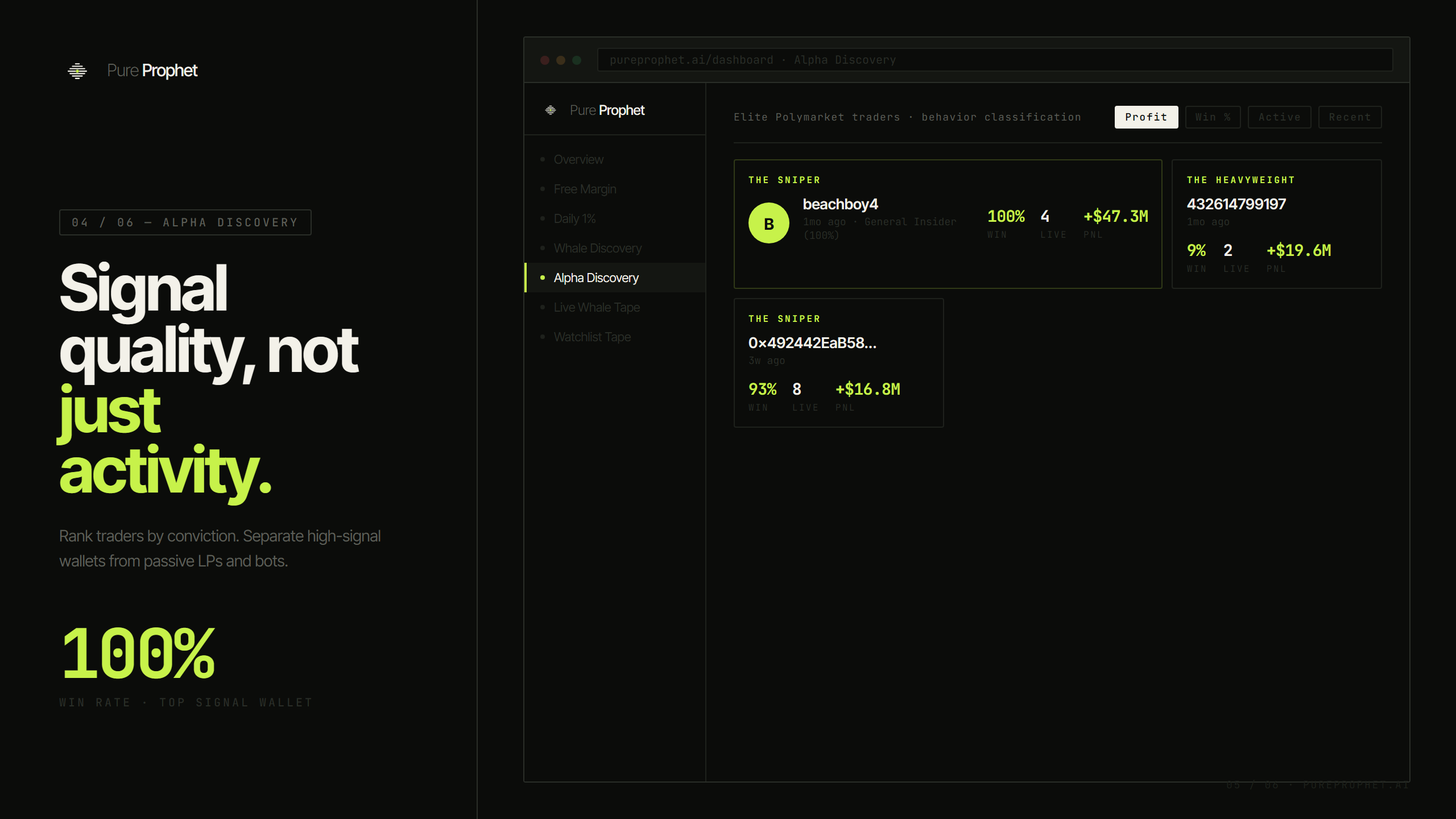Select the Profit sort filter

[x=1145, y=117]
